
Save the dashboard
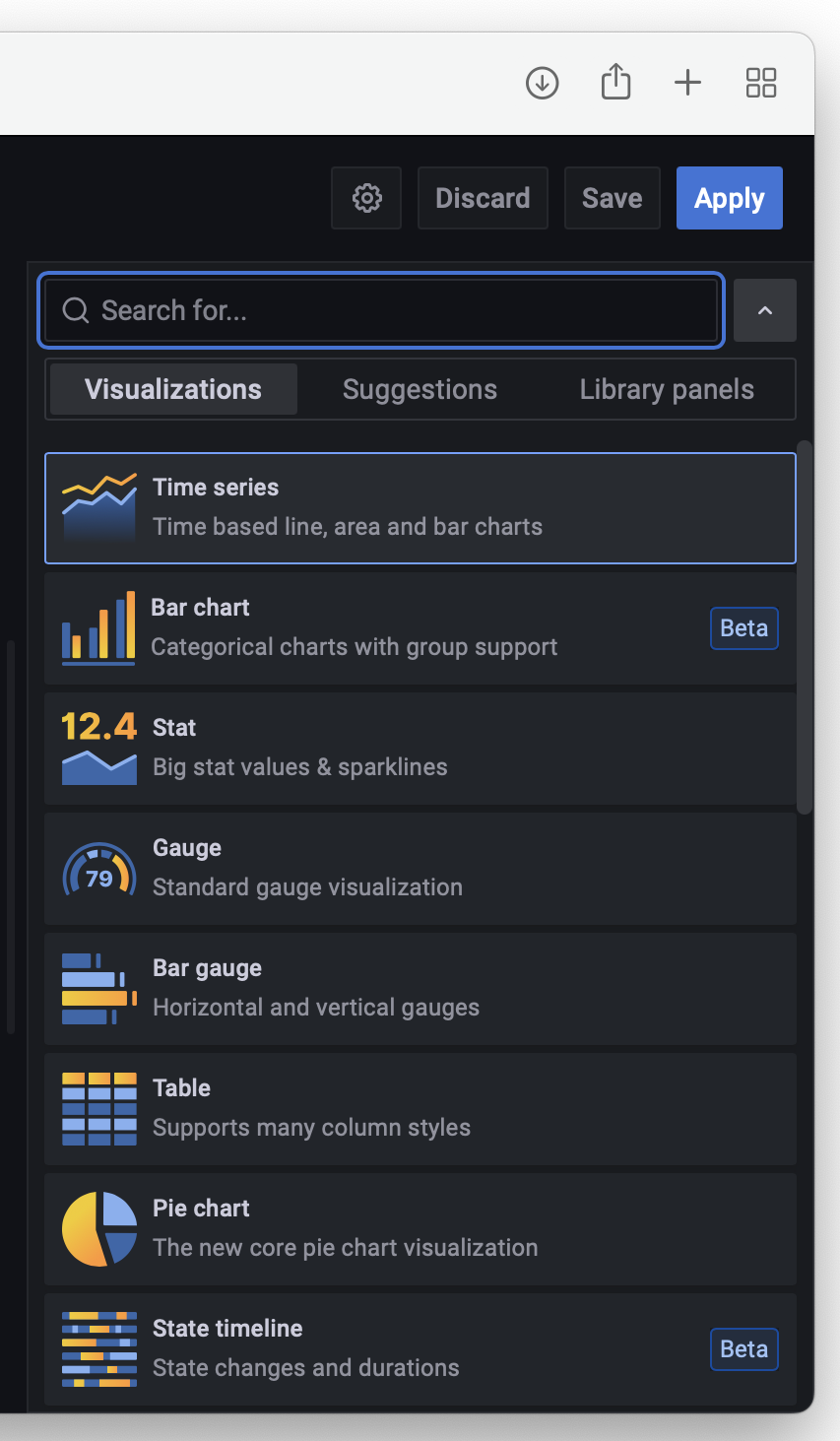[613, 198]
